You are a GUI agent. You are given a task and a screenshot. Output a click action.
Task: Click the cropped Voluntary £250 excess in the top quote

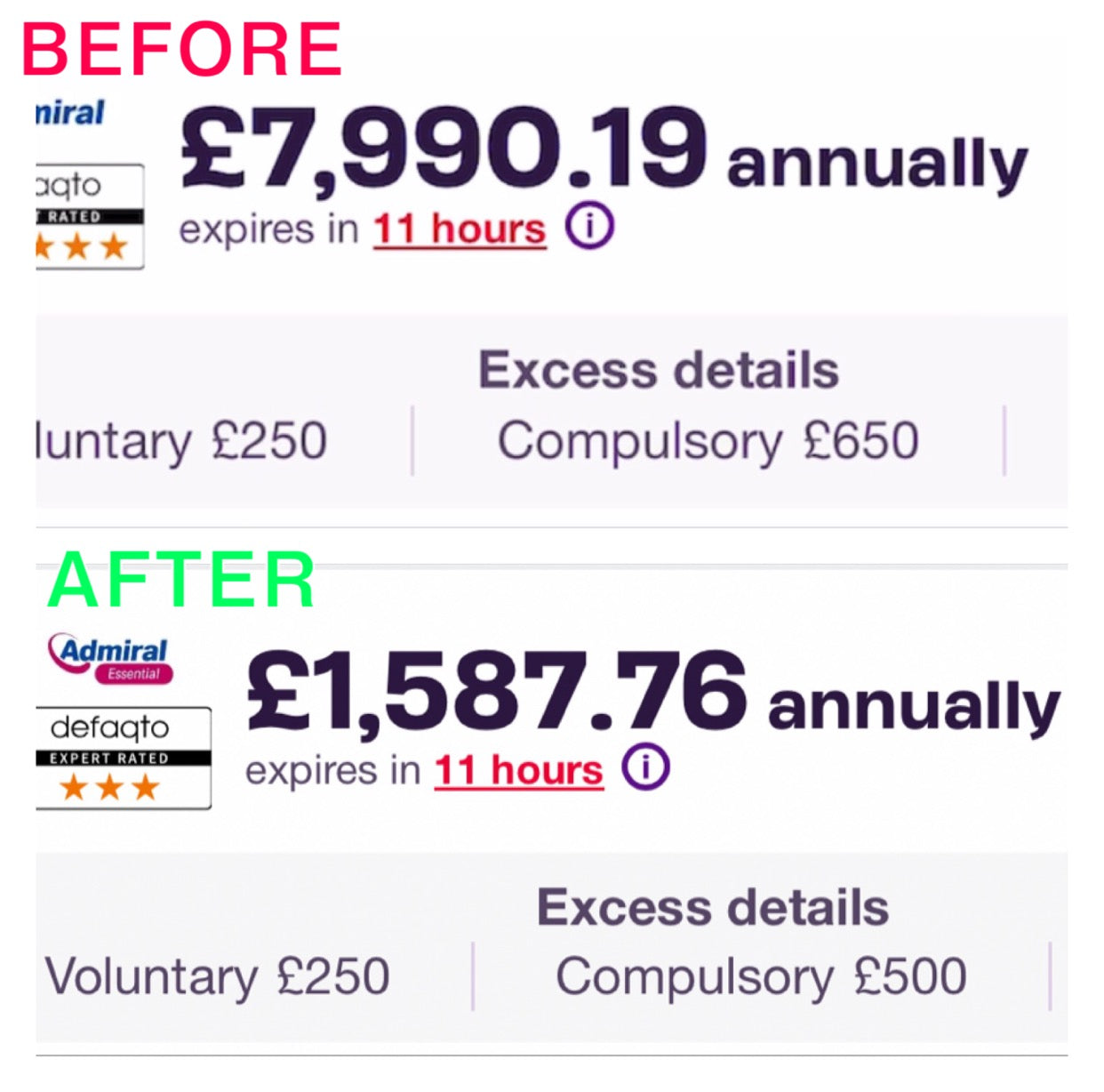click(x=182, y=441)
